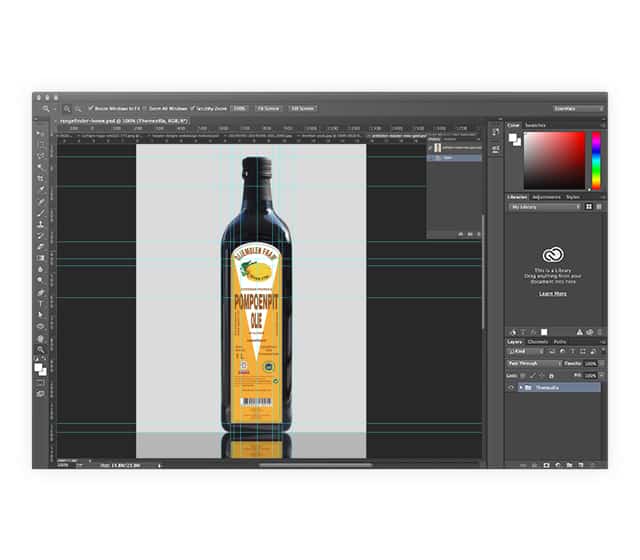
Task: Switch Libraries panel to grid view
Action: pyautogui.click(x=589, y=207)
